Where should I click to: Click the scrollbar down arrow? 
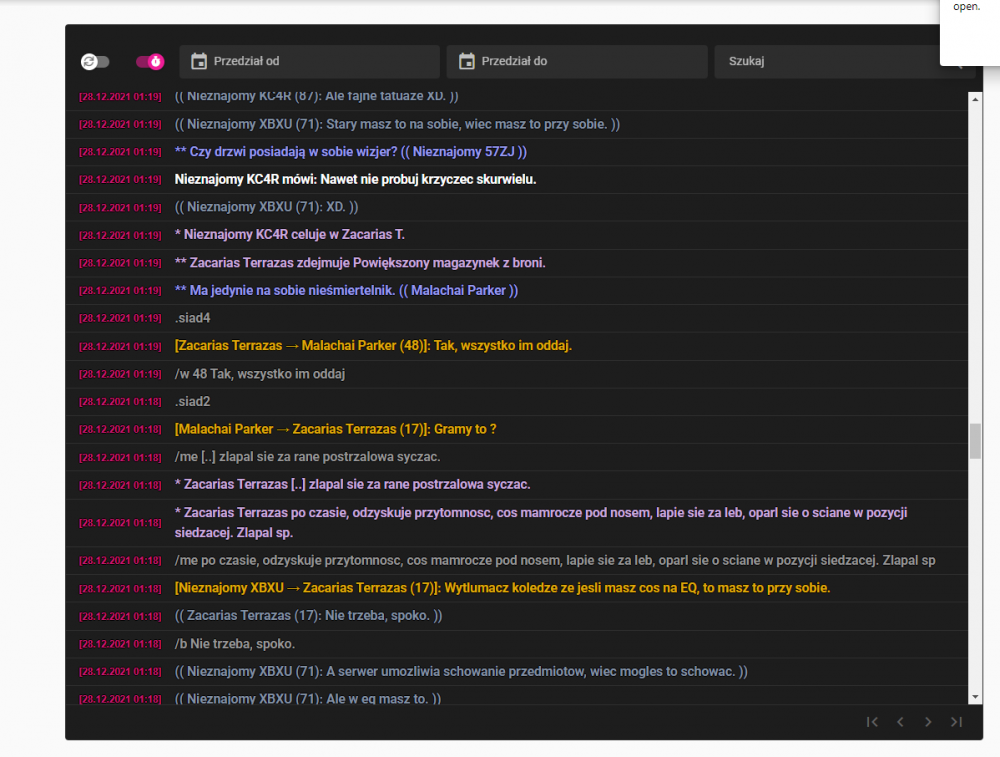(x=975, y=697)
